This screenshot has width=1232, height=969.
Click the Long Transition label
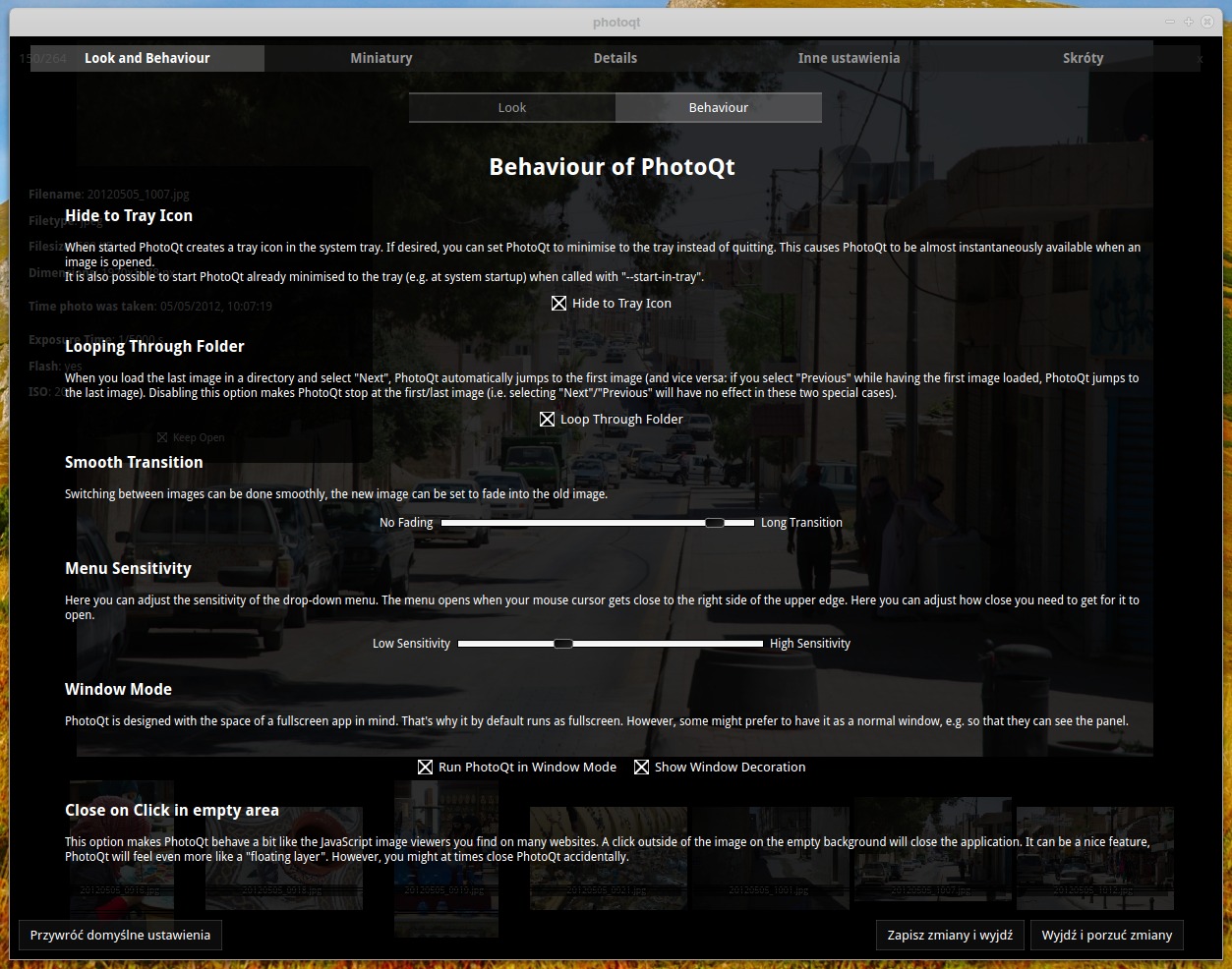pyautogui.click(x=801, y=523)
